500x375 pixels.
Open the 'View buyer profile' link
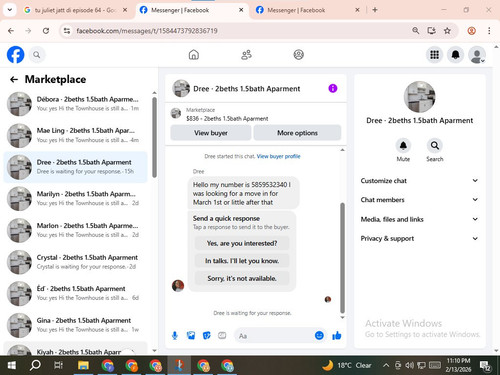(x=279, y=156)
